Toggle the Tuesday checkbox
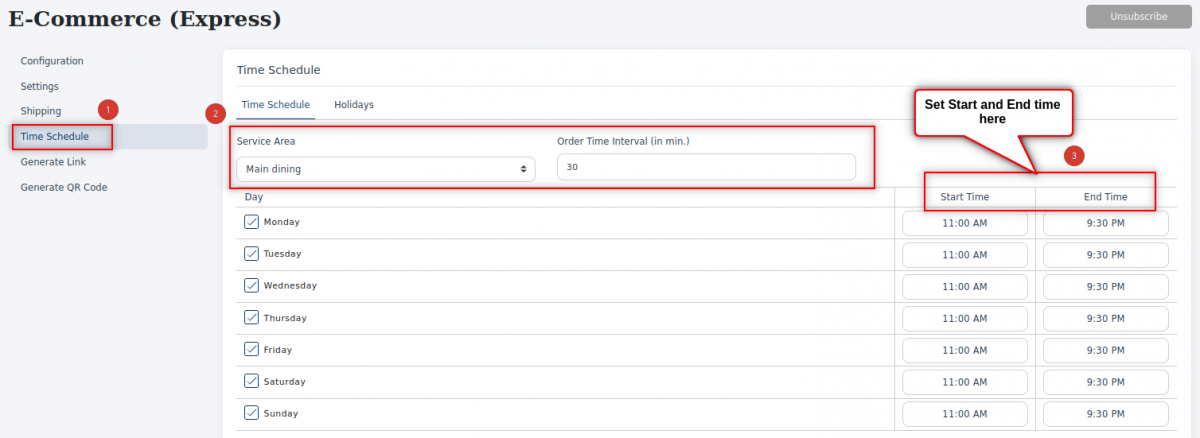This screenshot has width=1200, height=438. pyautogui.click(x=252, y=254)
